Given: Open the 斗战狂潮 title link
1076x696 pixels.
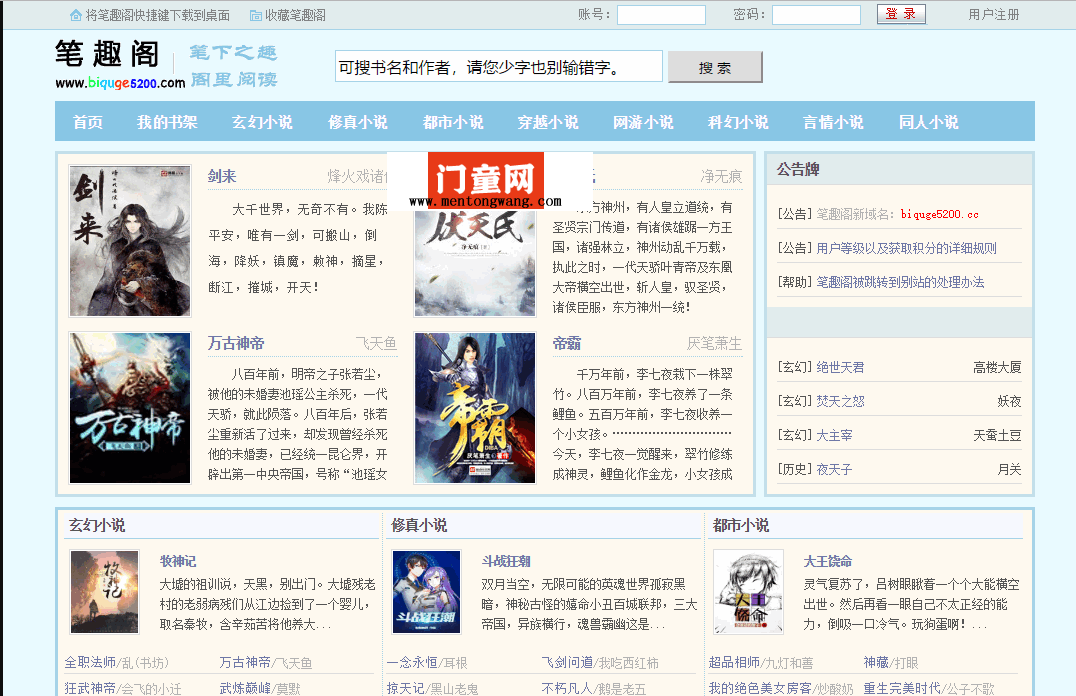Looking at the screenshot, I should pyautogui.click(x=506, y=561).
